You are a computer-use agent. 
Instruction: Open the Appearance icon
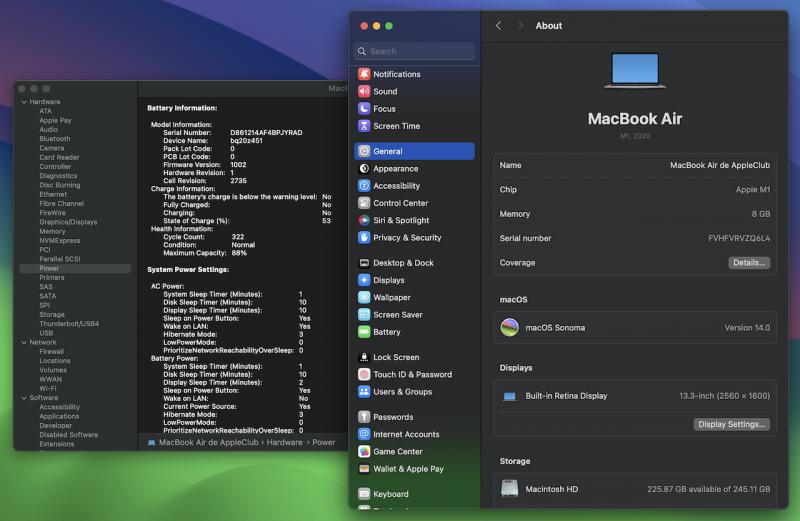click(364, 168)
